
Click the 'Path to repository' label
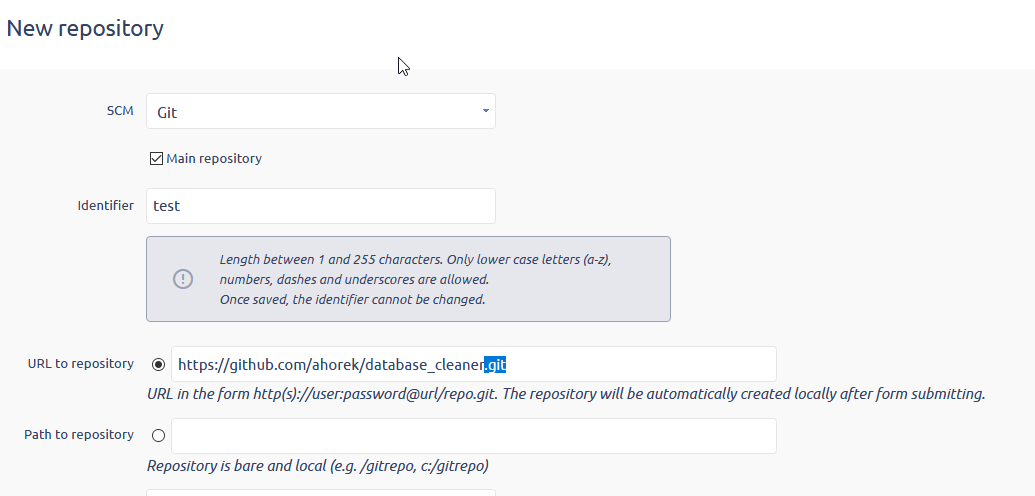(79, 434)
